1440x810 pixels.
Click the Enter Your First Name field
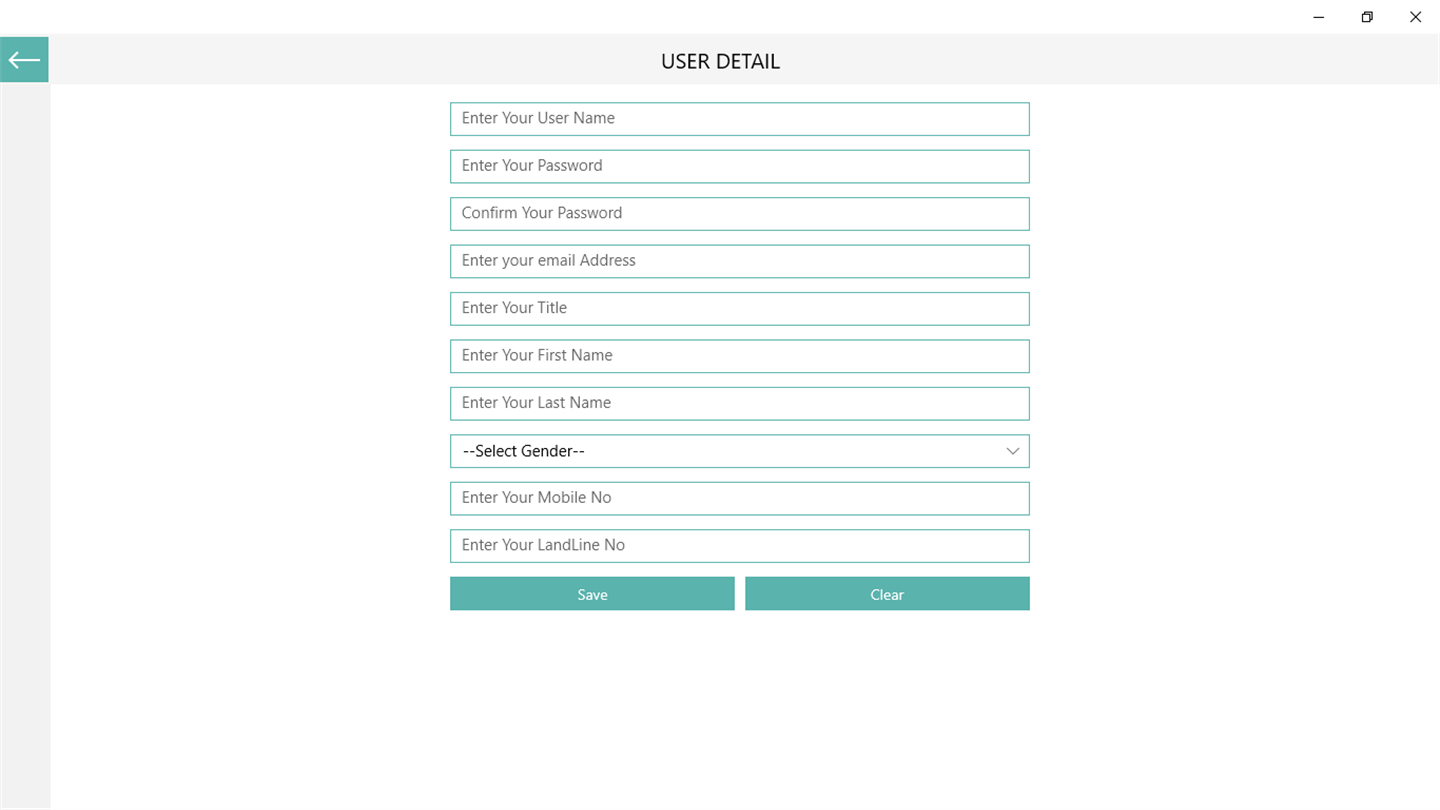click(739, 356)
